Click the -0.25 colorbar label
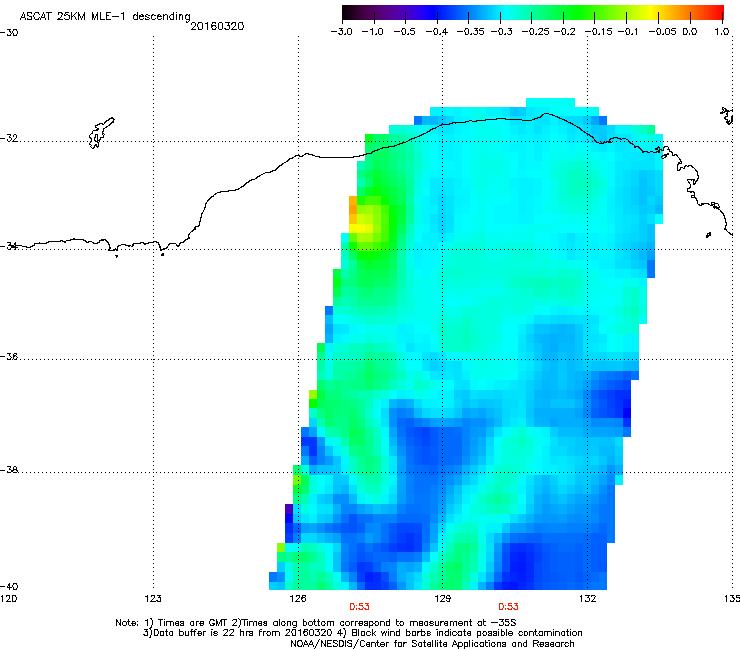Screen dimensions: 740x650 pos(535,32)
